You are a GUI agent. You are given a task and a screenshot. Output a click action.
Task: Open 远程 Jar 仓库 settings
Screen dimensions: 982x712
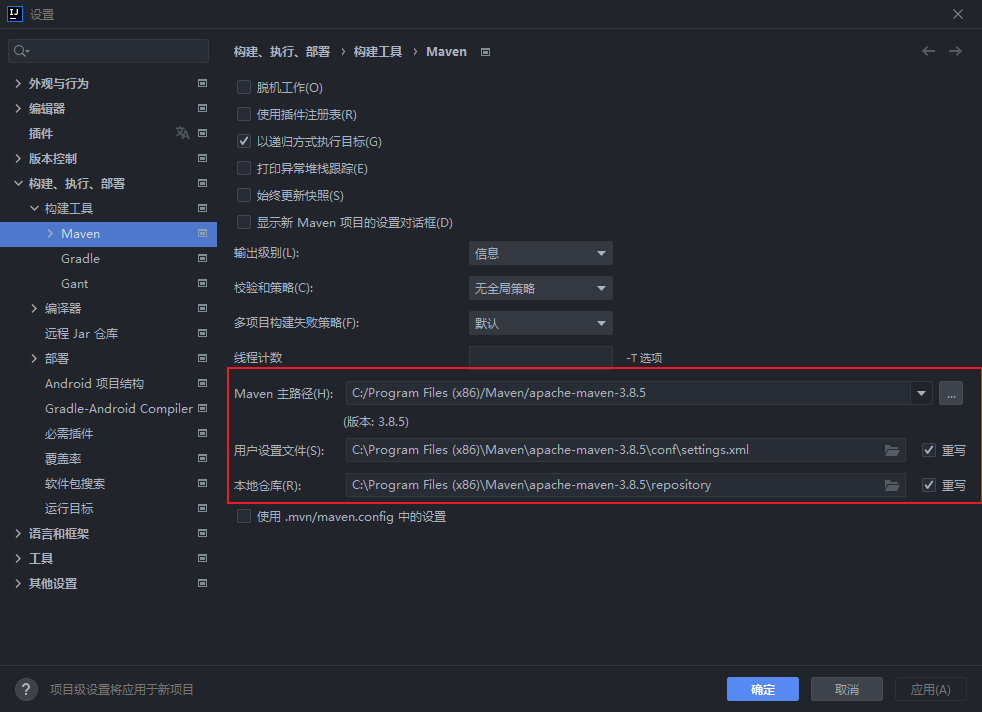coord(81,333)
